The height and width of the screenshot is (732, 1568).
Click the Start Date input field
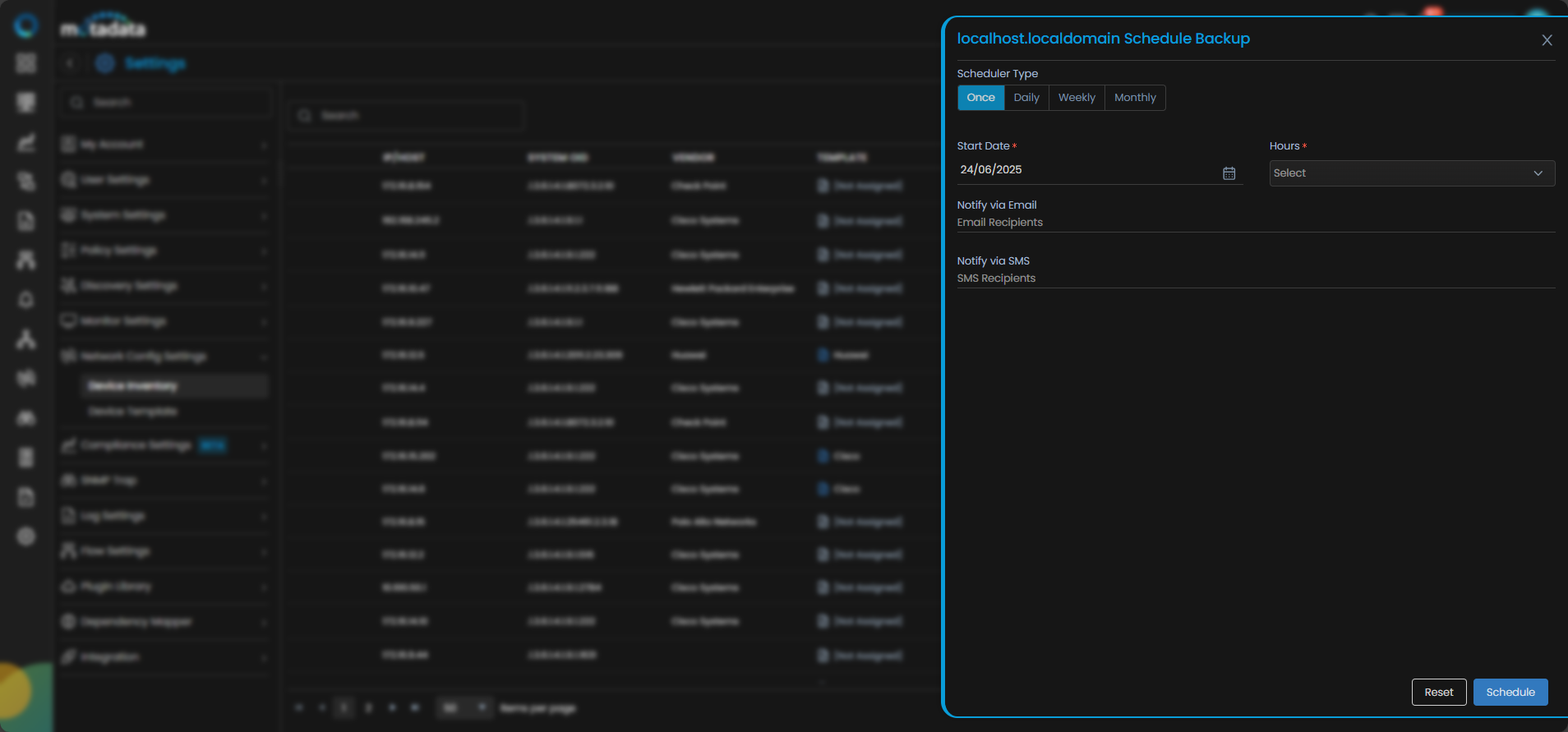tap(1085, 170)
